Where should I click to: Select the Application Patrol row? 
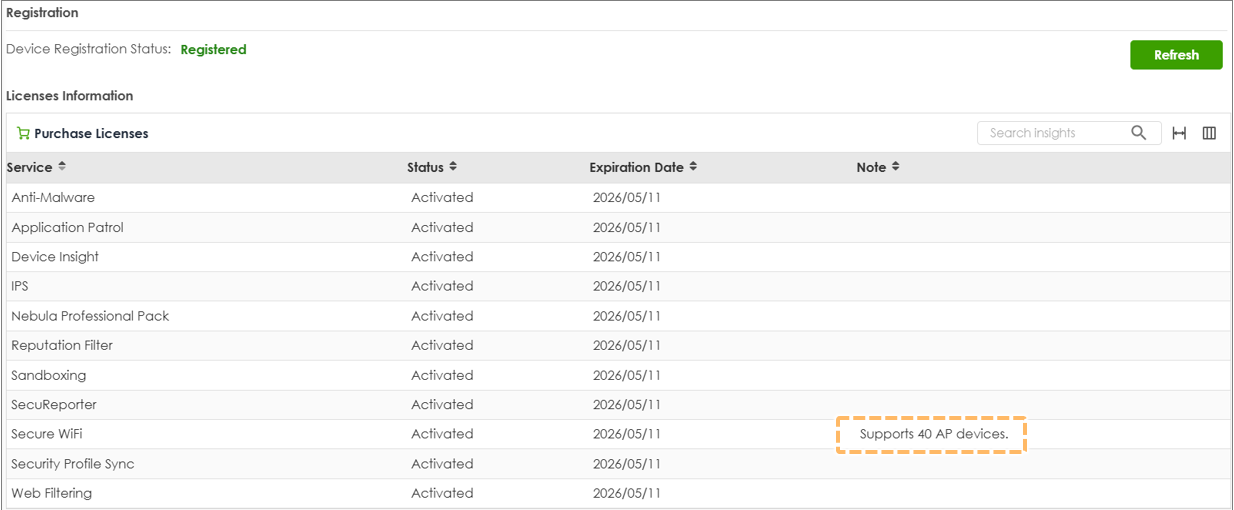[67, 227]
